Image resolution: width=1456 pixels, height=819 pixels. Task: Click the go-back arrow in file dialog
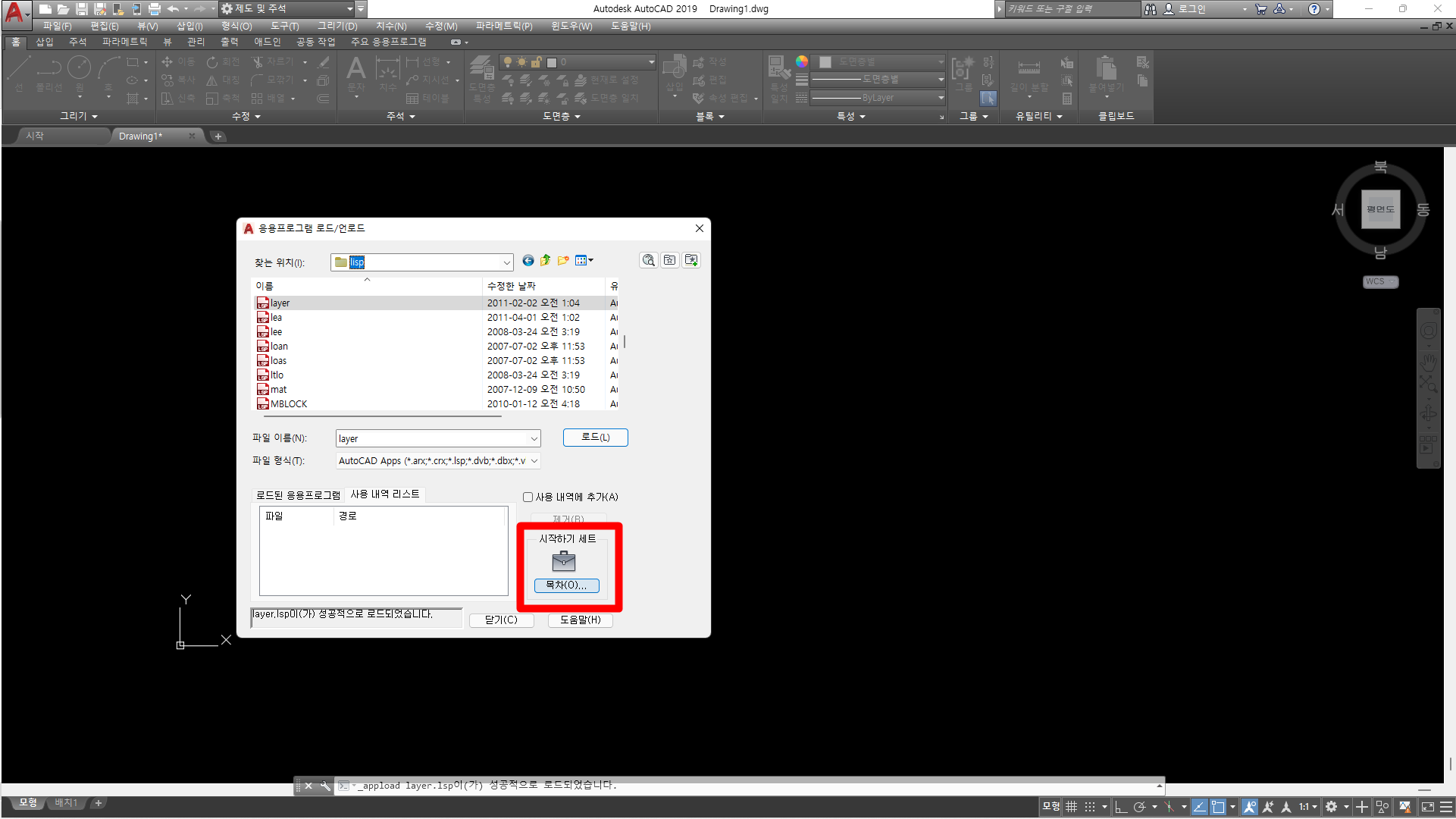[528, 261]
